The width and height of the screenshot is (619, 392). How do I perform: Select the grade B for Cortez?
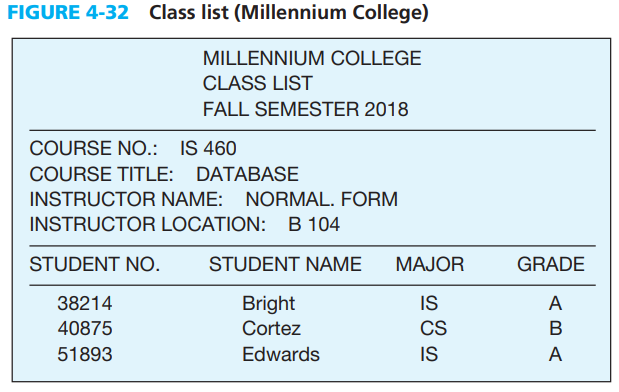[555, 328]
